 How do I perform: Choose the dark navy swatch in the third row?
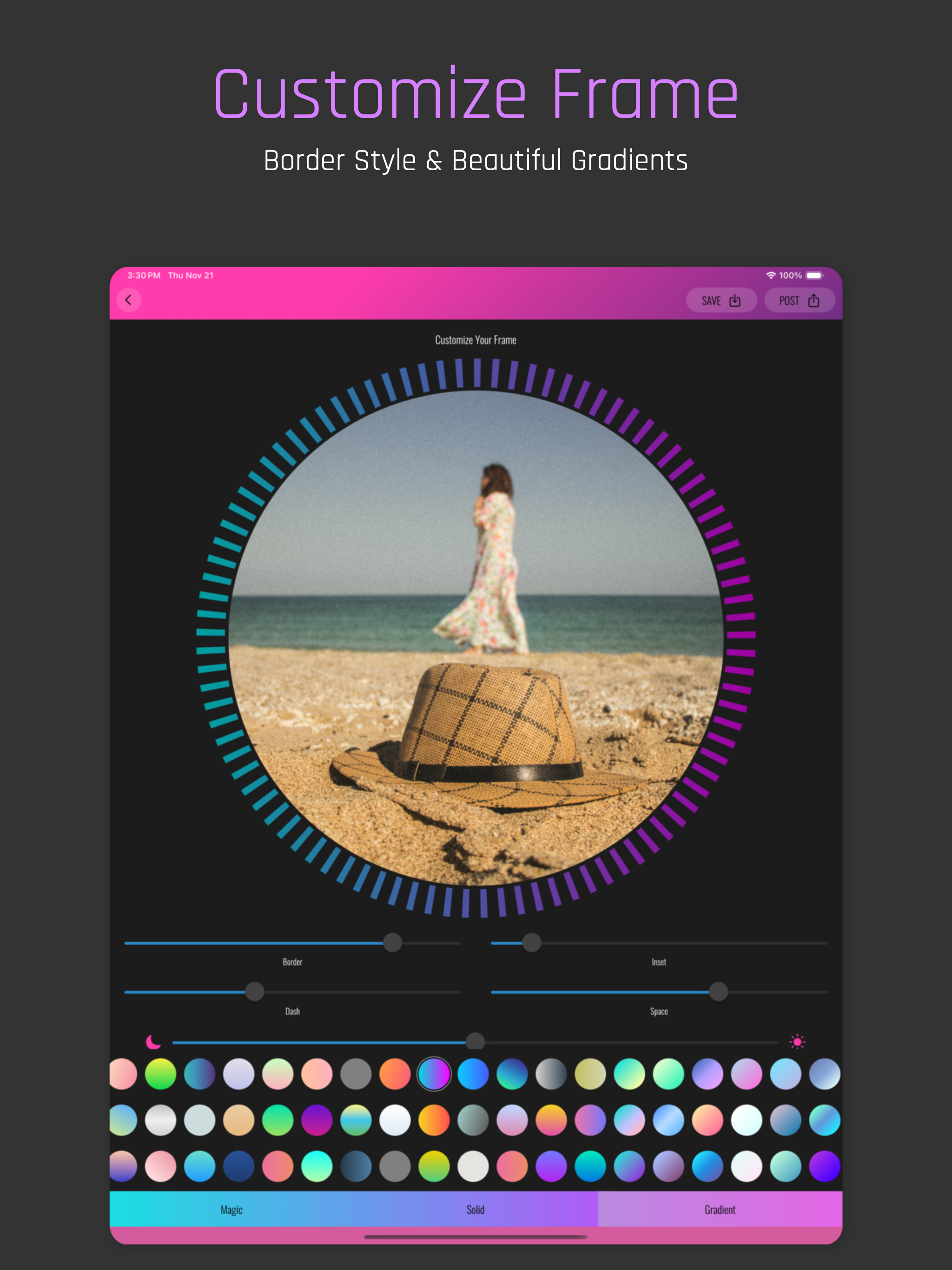[239, 1166]
